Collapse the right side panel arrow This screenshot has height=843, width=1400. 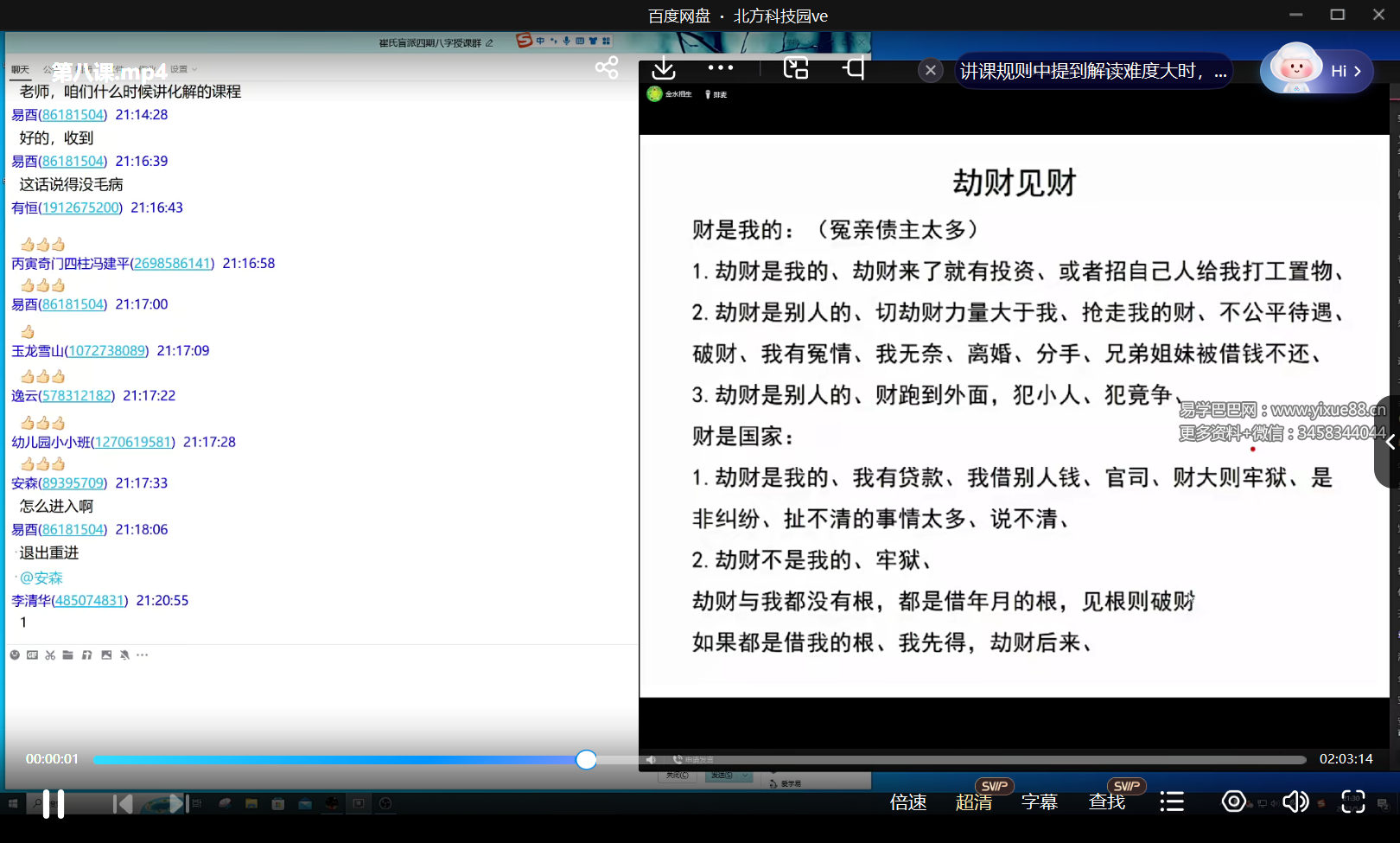point(1390,442)
